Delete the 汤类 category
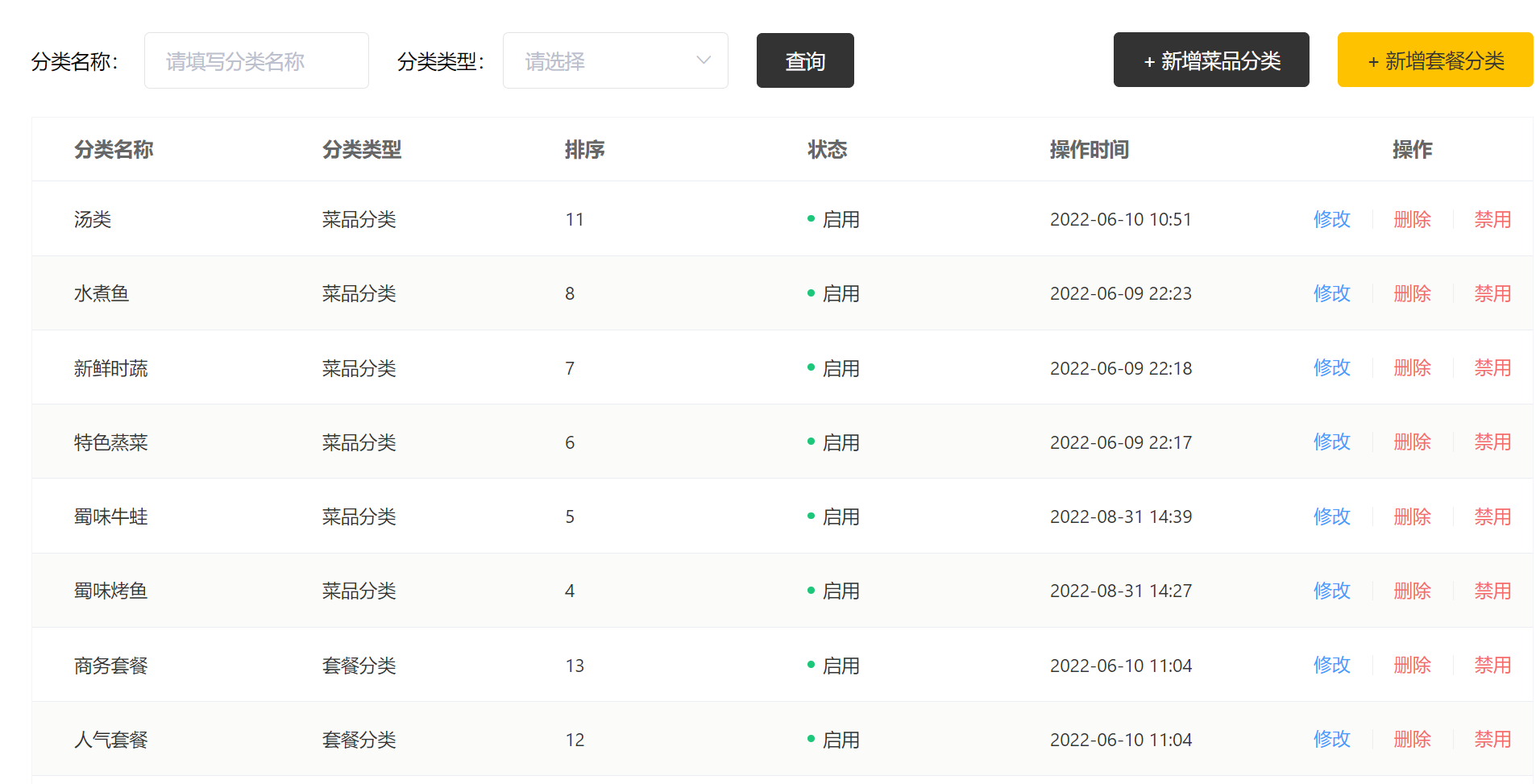The width and height of the screenshot is (1540, 784). 1412,219
